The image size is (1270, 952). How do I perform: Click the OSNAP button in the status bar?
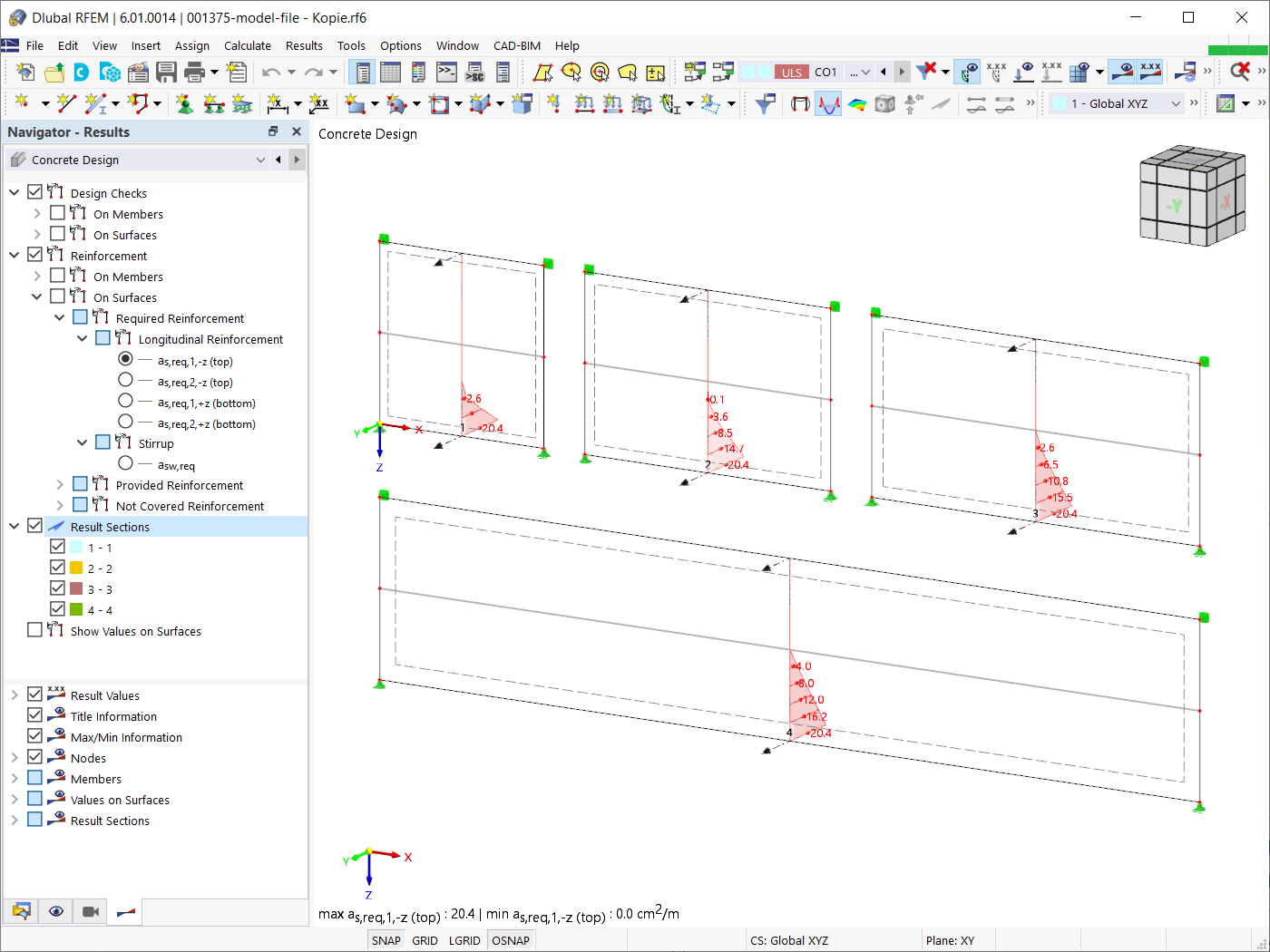[x=510, y=940]
